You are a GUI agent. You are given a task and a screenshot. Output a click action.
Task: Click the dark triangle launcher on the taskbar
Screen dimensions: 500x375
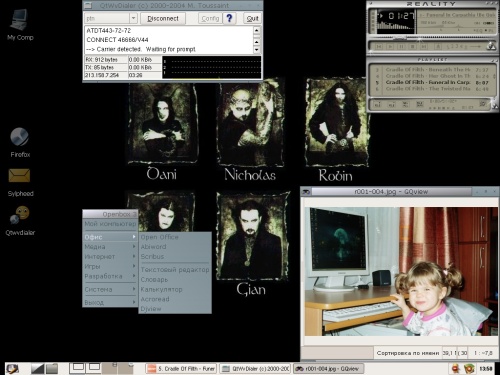37,368
